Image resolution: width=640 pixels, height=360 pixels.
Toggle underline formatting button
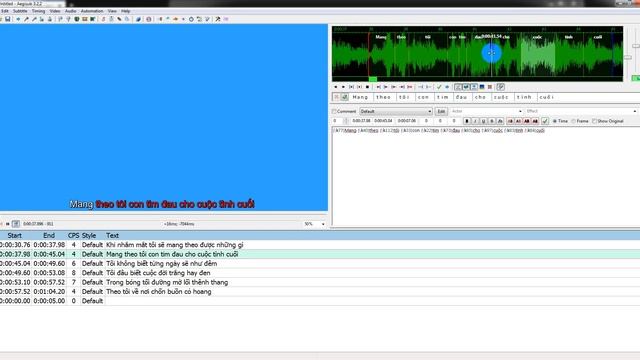[483, 121]
